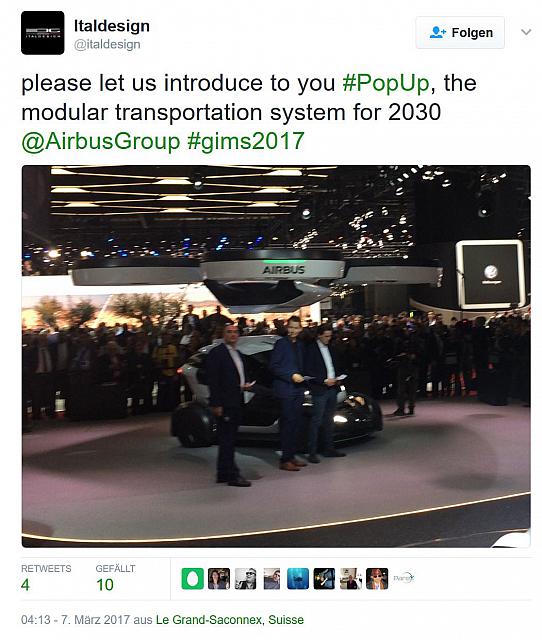
Task: View the Retweets count list
Action: tap(46, 578)
